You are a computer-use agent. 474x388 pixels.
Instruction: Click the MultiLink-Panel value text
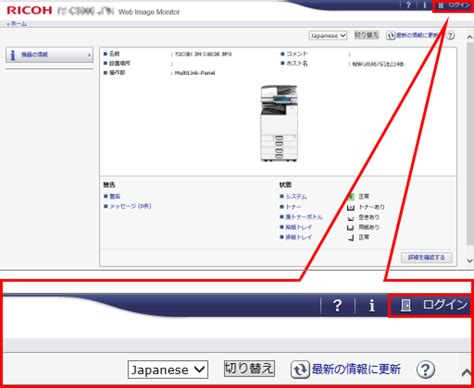pos(195,73)
